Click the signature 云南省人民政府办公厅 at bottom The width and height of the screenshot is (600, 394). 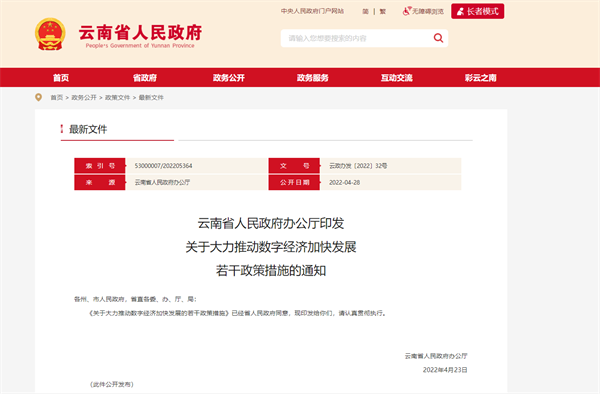click(436, 356)
